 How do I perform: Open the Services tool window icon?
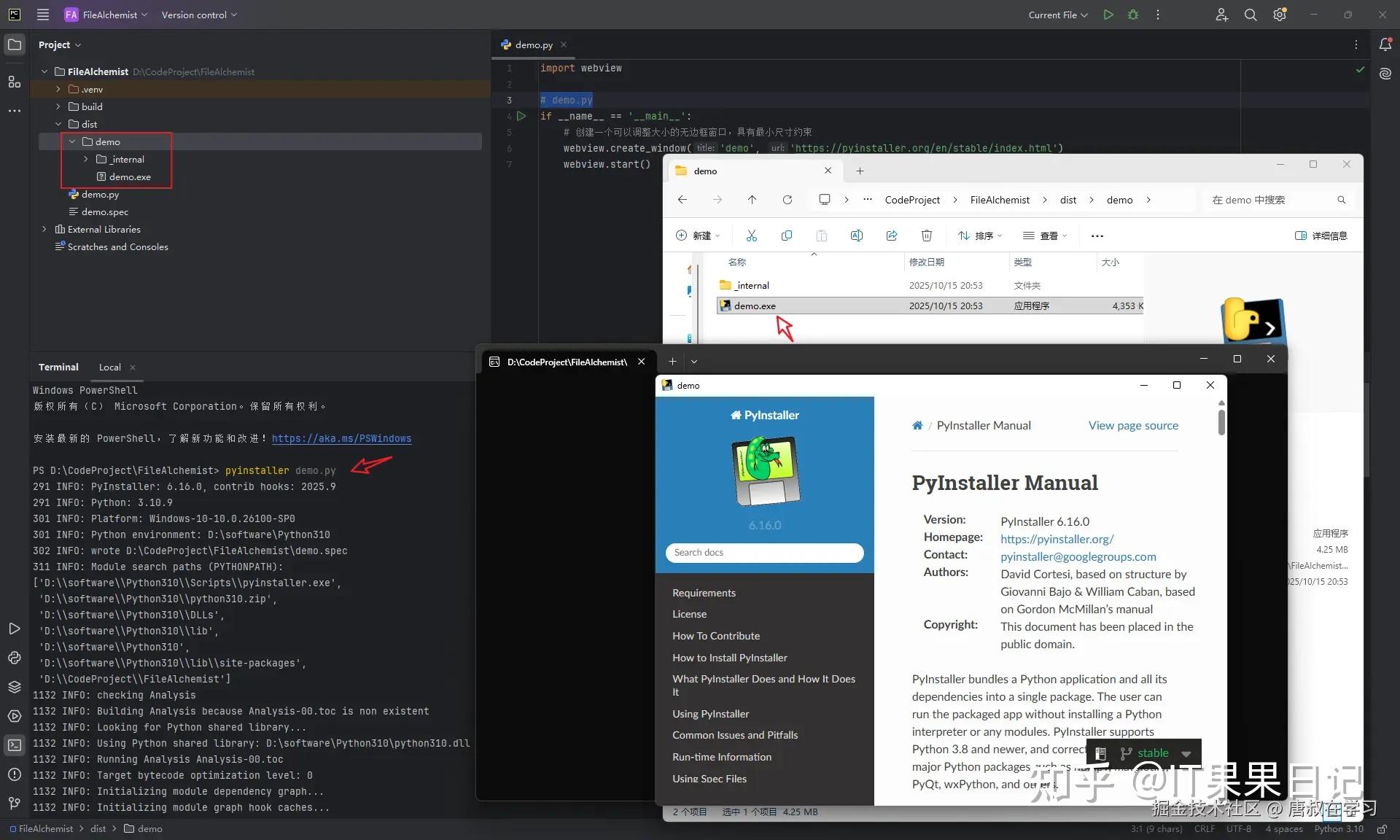click(x=15, y=717)
